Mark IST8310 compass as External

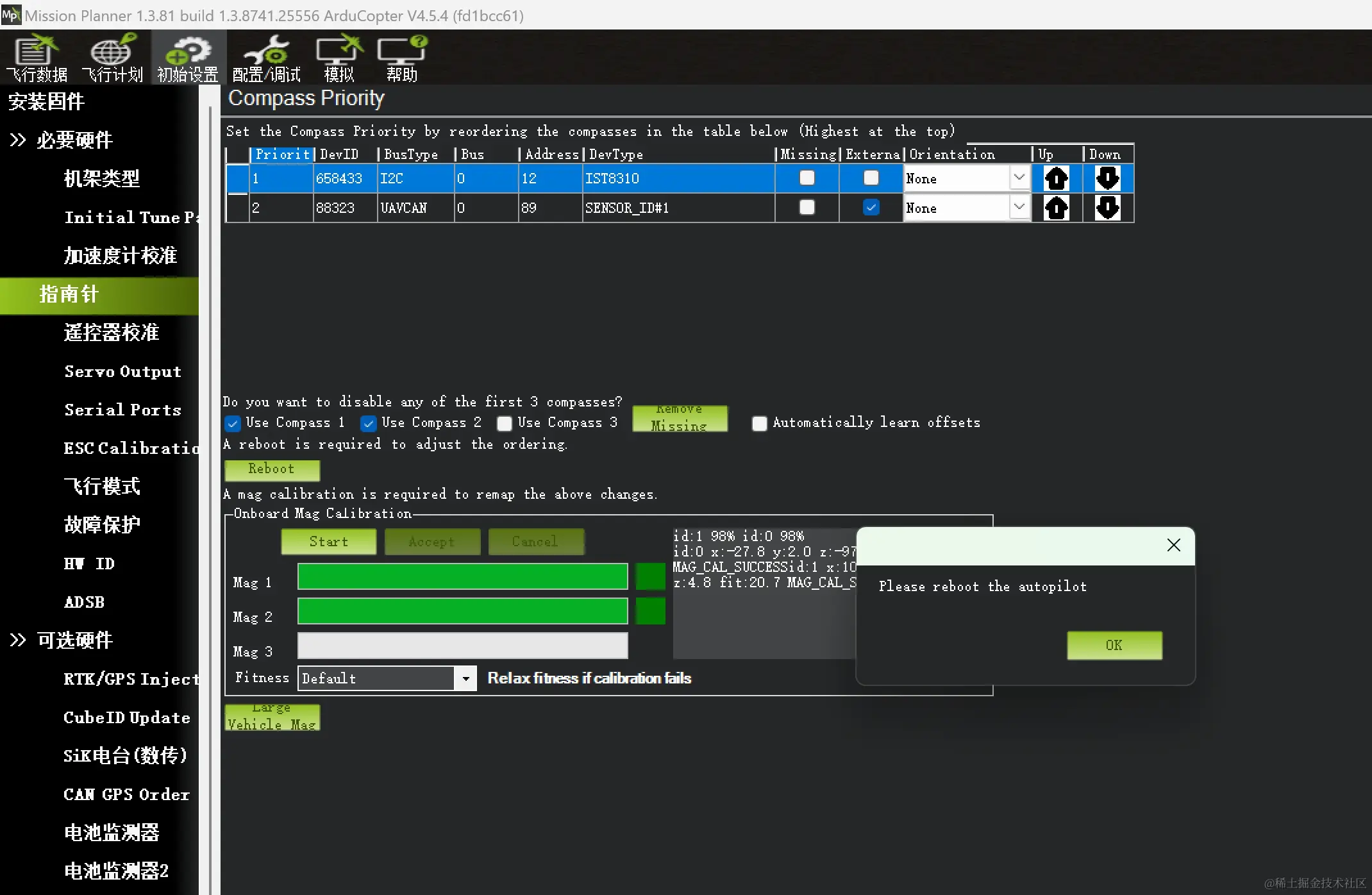(x=871, y=178)
